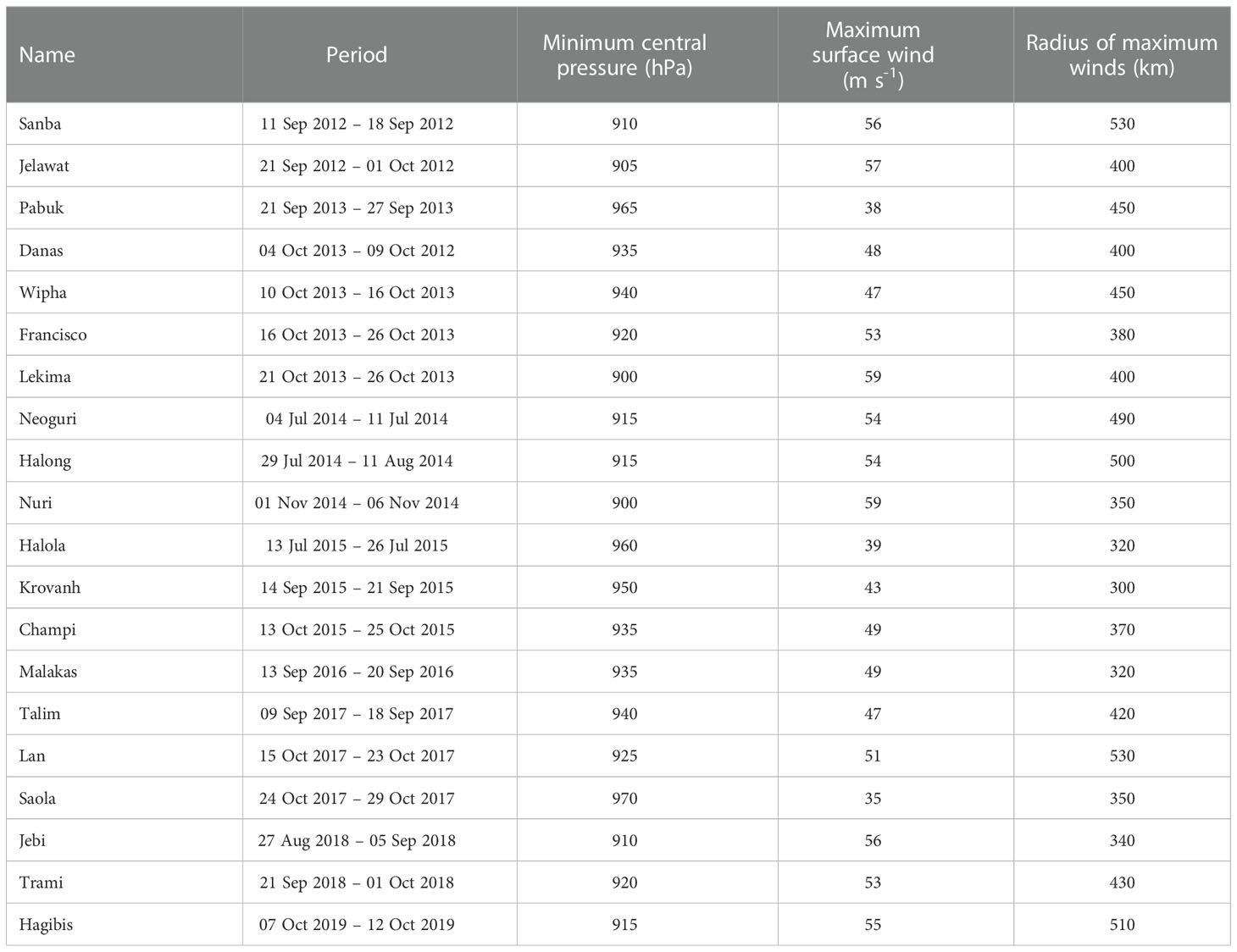Select the Maximum surface wind header

(x=873, y=55)
